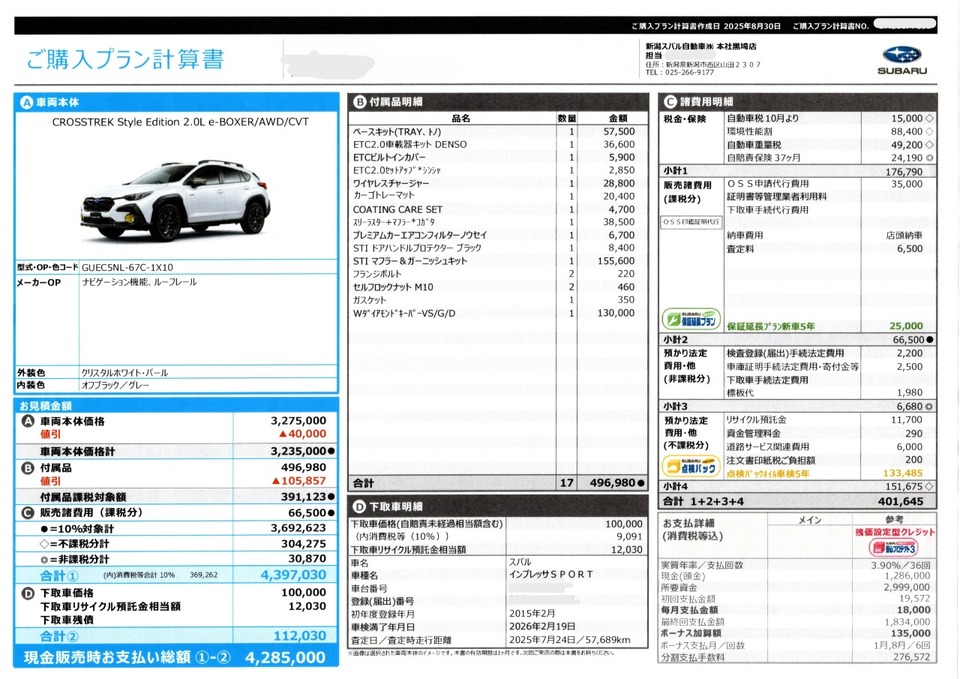Click the 合計② amount 112,030
Viewport: 960px width, 679px height.
point(300,636)
